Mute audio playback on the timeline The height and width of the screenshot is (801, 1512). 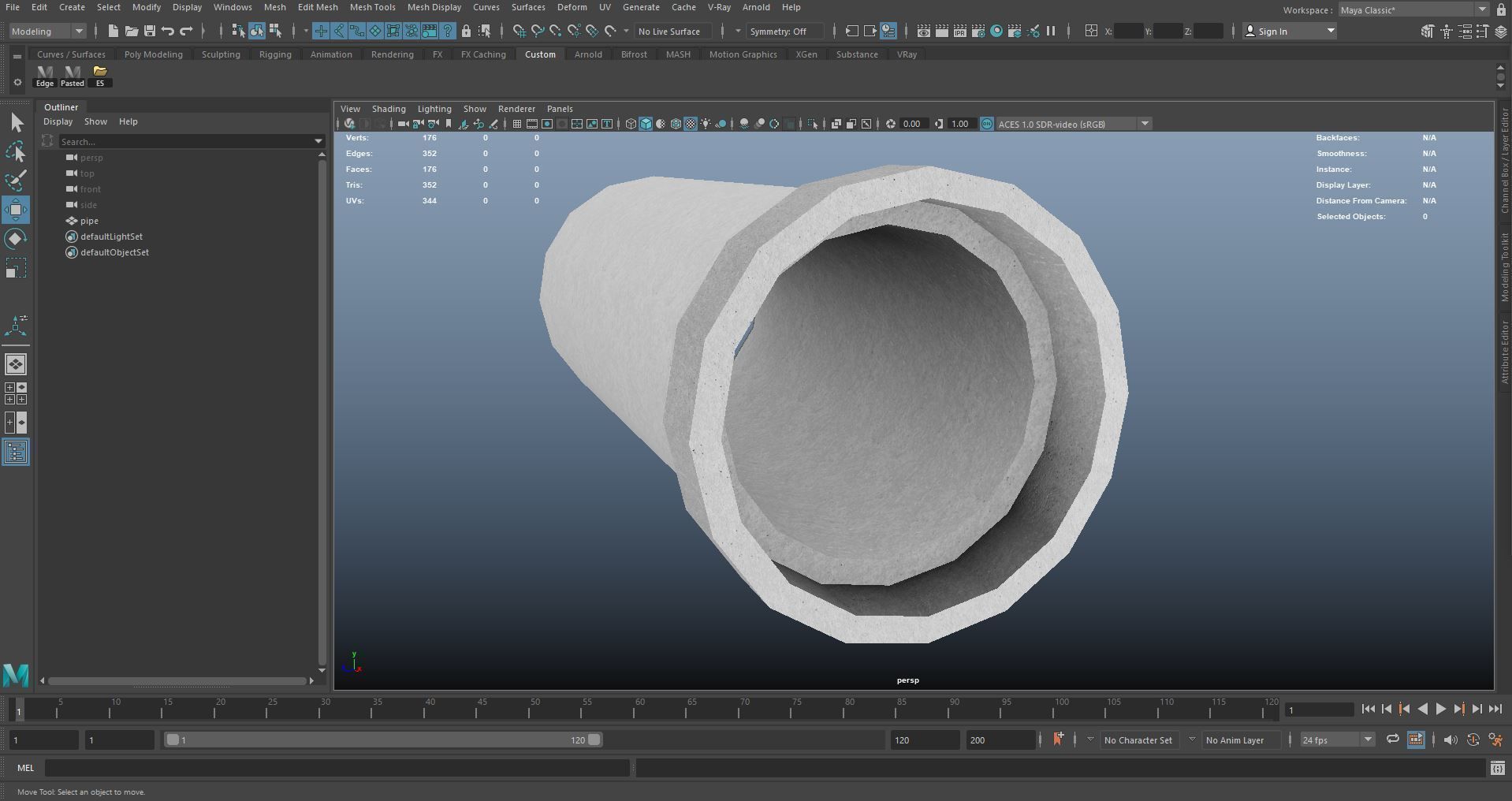pyautogui.click(x=1451, y=740)
